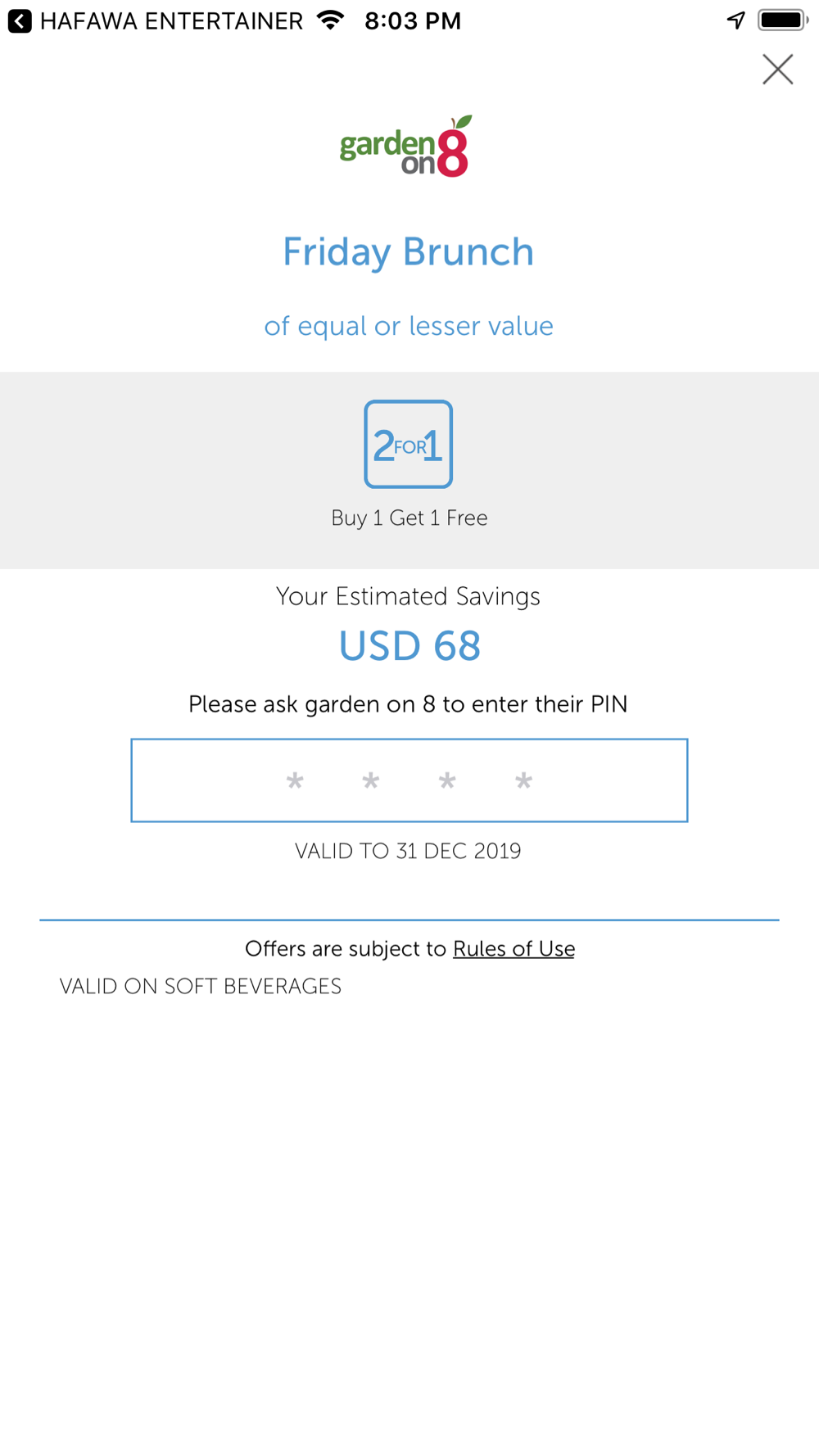Tap the VALID ON SOFT BEVERAGES note

[x=201, y=986]
